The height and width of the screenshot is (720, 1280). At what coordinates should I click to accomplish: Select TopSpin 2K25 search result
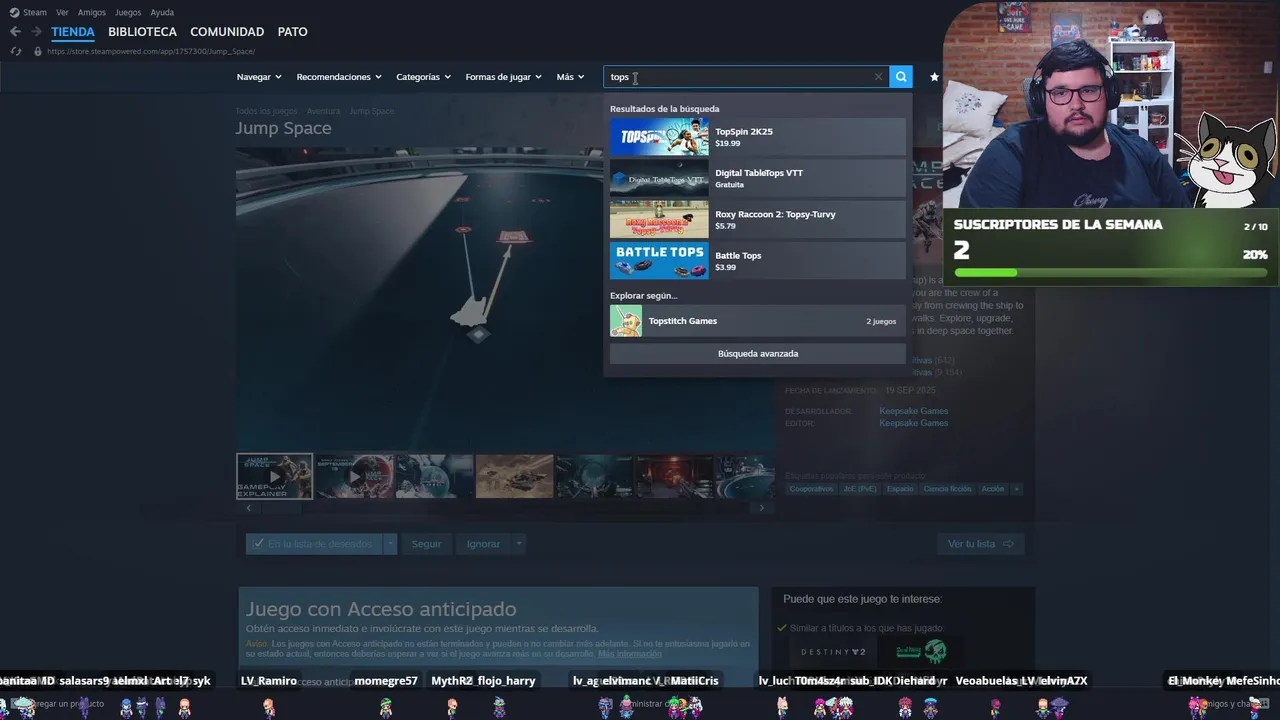[757, 137]
